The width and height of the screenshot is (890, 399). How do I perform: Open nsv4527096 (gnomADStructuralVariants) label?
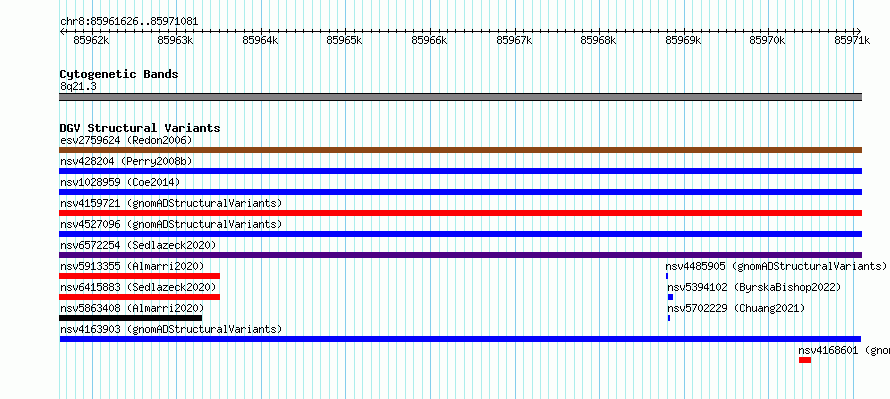(x=171, y=224)
